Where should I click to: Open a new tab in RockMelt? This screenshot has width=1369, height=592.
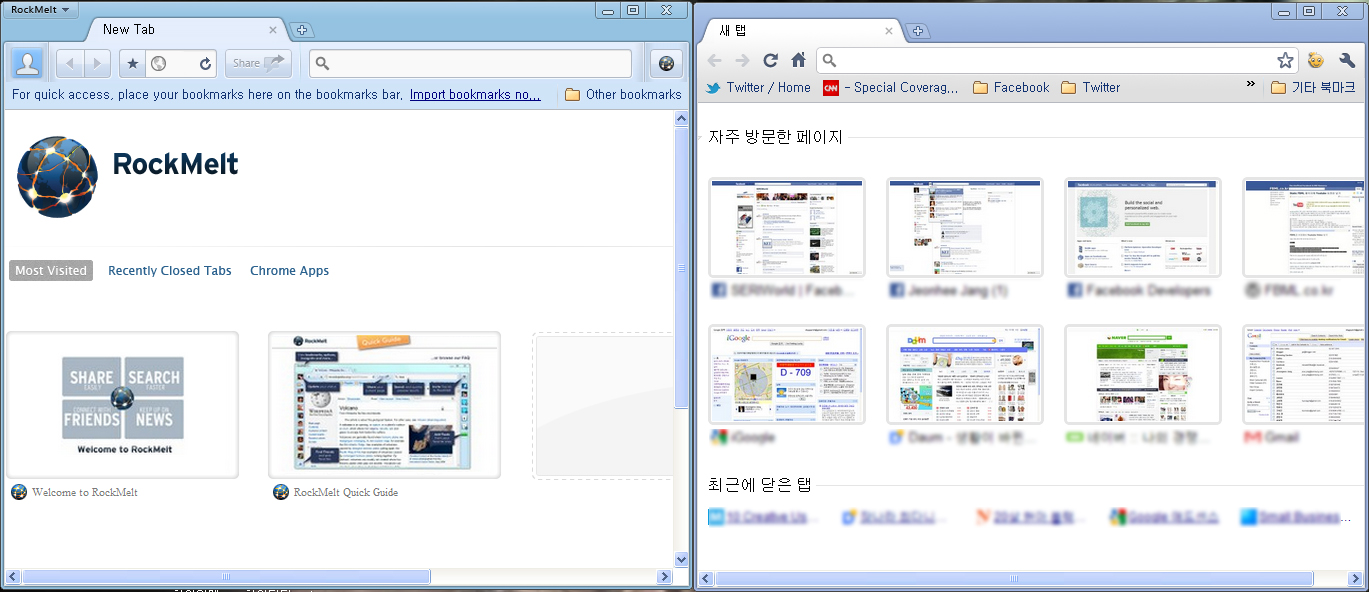(302, 30)
